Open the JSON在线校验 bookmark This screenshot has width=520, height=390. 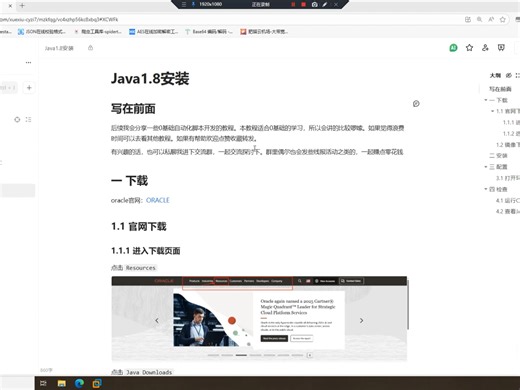click(x=42, y=32)
